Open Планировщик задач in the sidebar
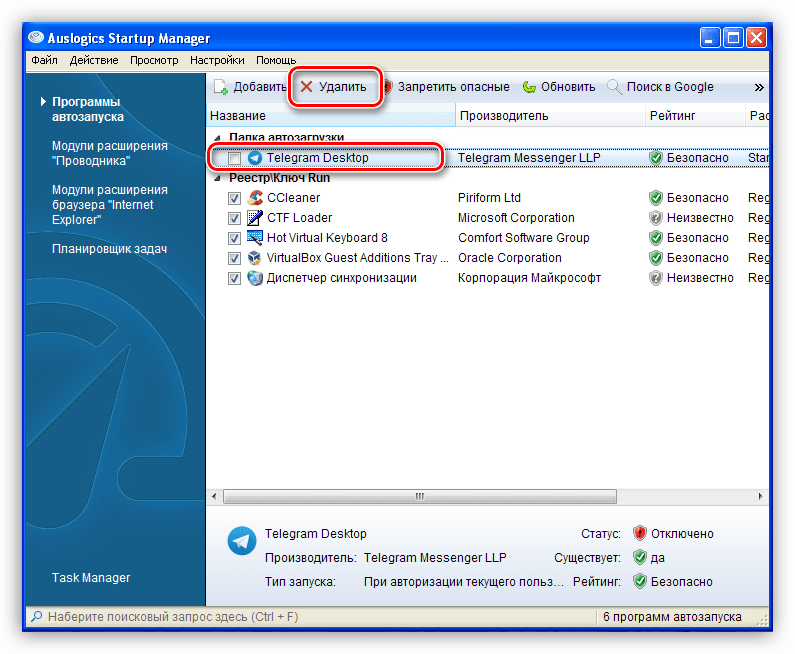Image resolution: width=795 pixels, height=654 pixels. (110, 249)
